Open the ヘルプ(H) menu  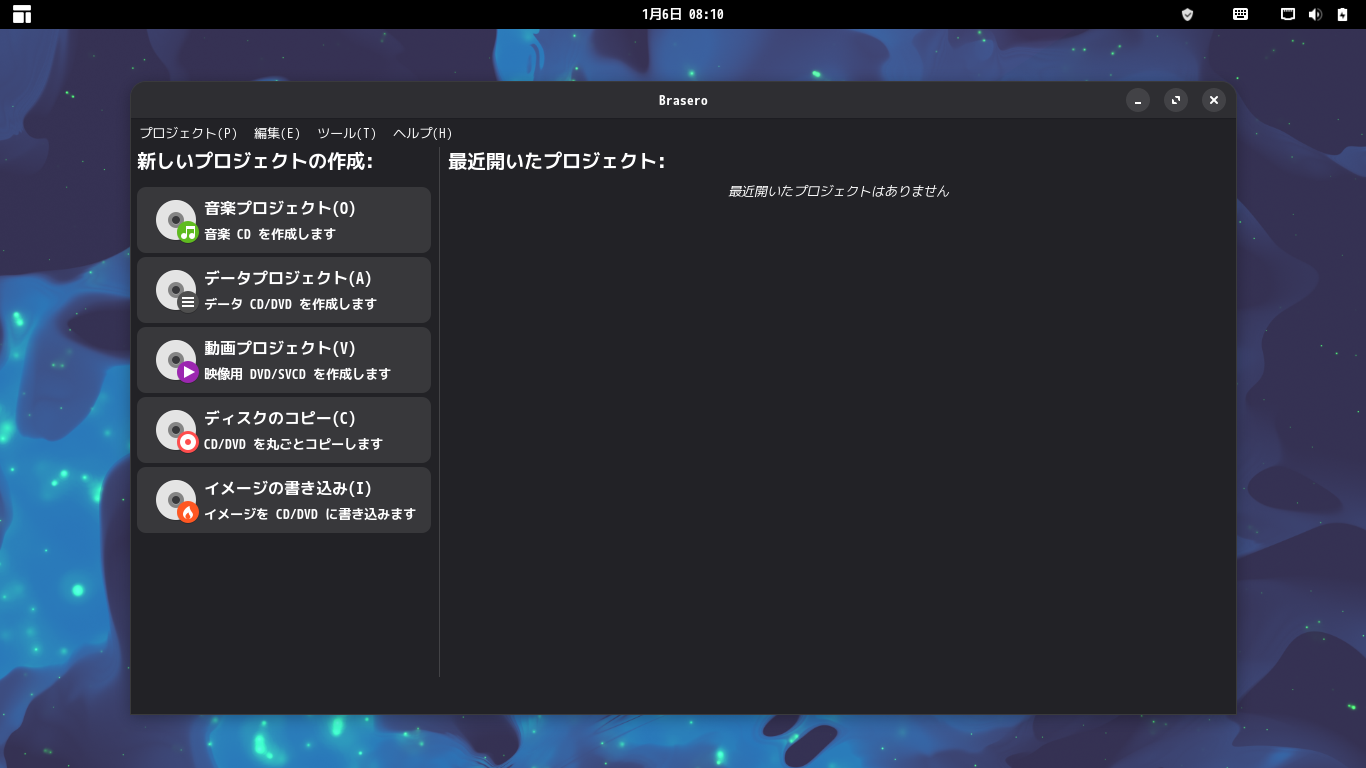point(423,133)
